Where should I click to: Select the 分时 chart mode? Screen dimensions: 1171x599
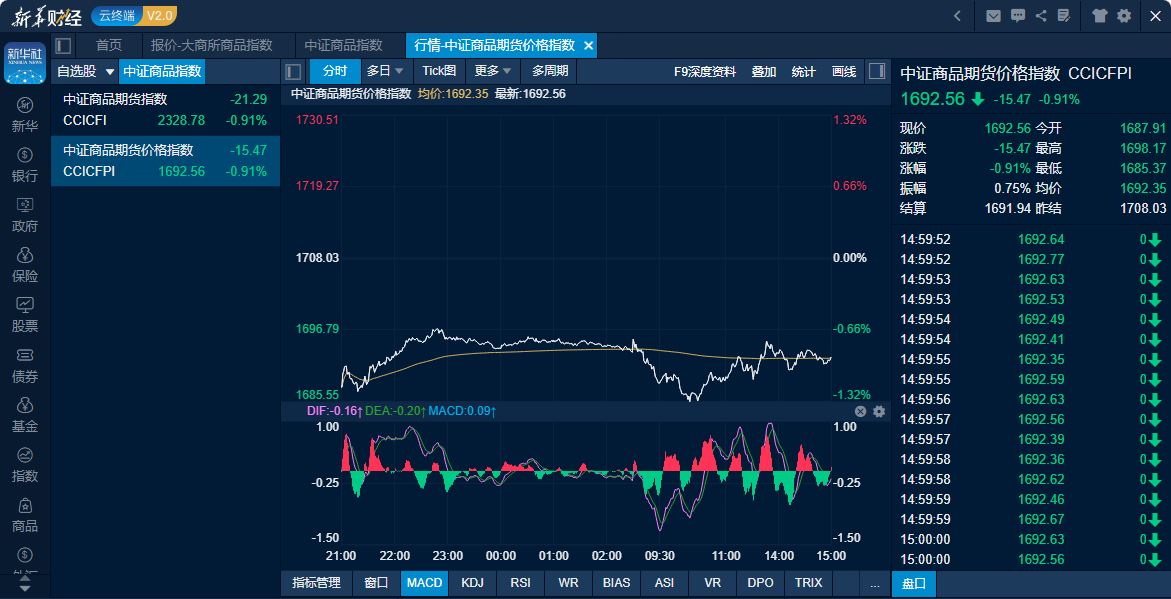pyautogui.click(x=335, y=72)
